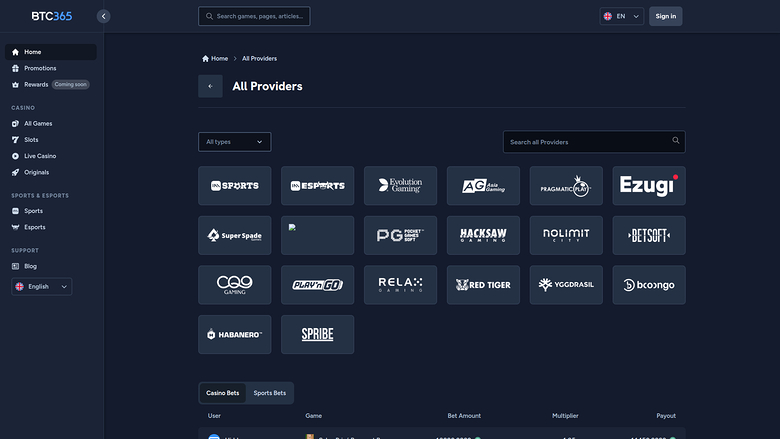Expand the All types filter dropdown
The image size is (780, 439).
(234, 142)
